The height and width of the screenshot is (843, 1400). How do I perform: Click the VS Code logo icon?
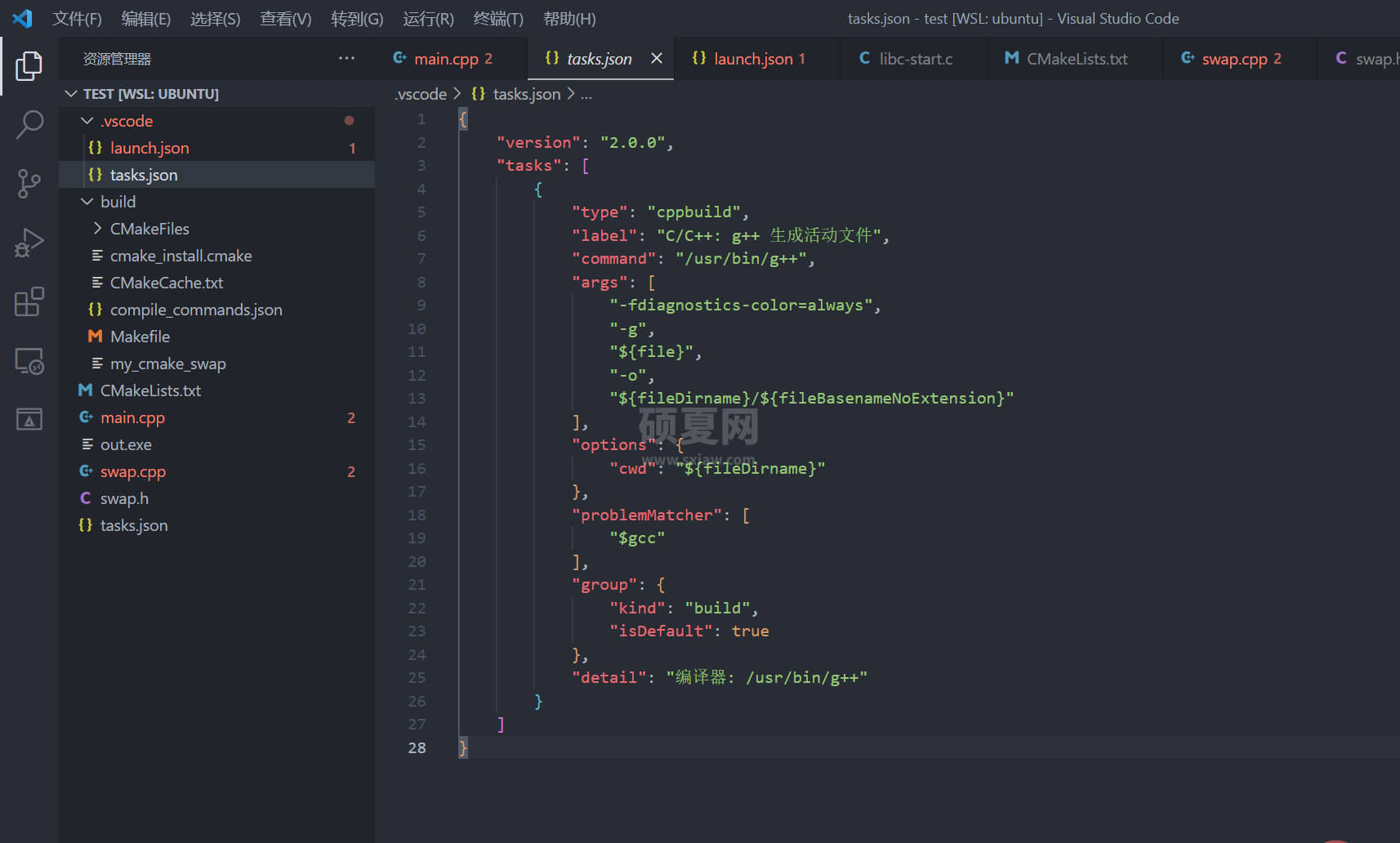point(22,18)
